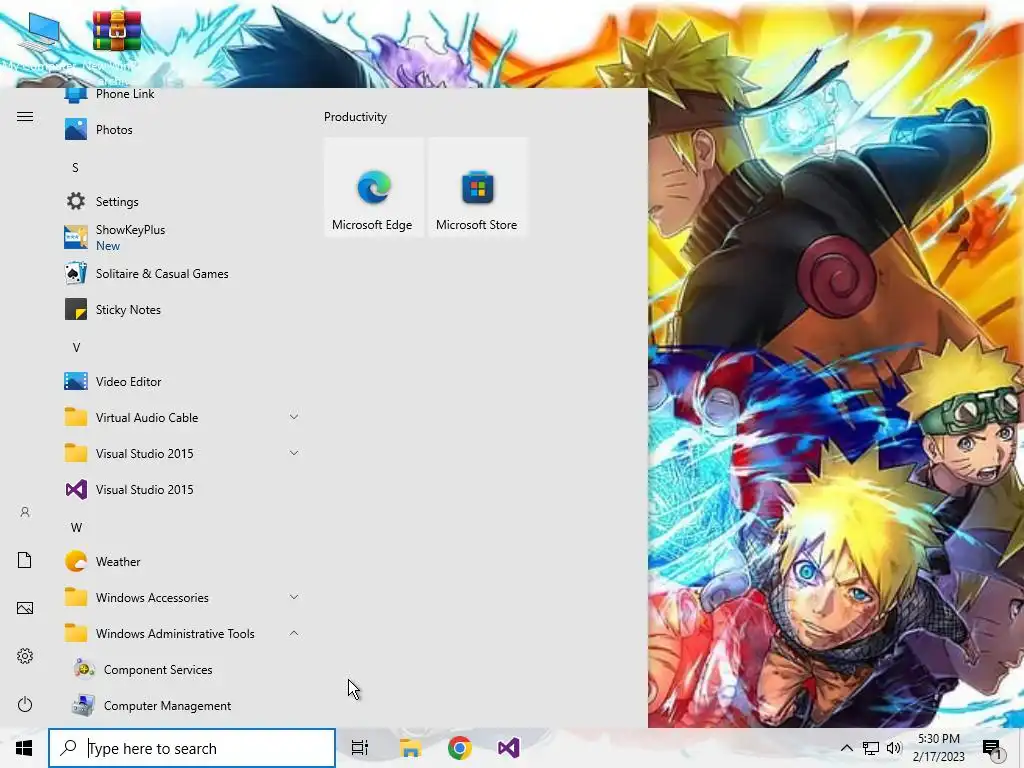Open the volume speaker tray icon
Viewport: 1024px width, 768px height.
click(894, 748)
